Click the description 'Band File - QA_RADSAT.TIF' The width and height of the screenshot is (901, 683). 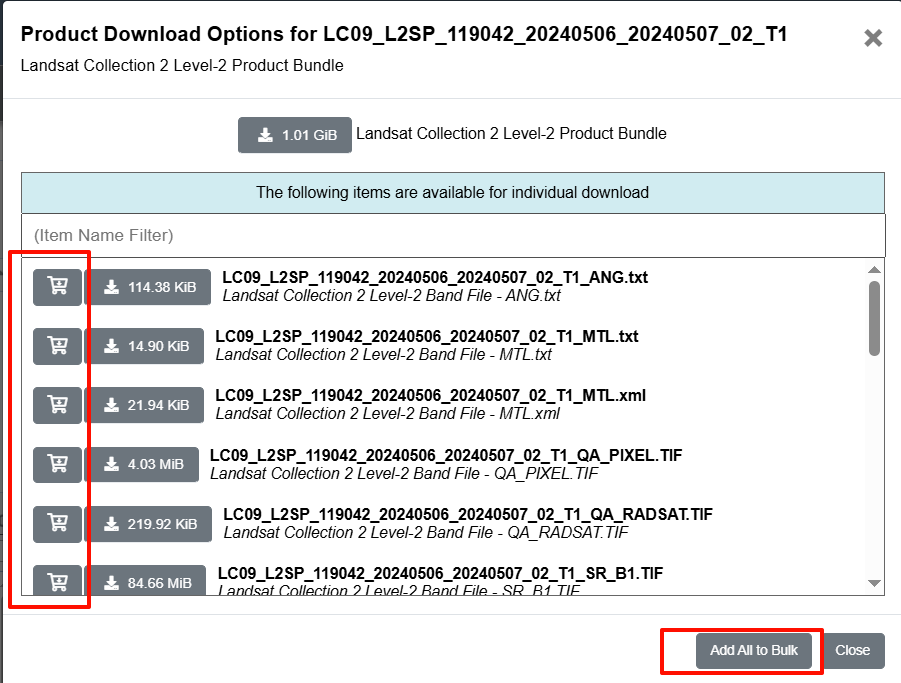426,533
